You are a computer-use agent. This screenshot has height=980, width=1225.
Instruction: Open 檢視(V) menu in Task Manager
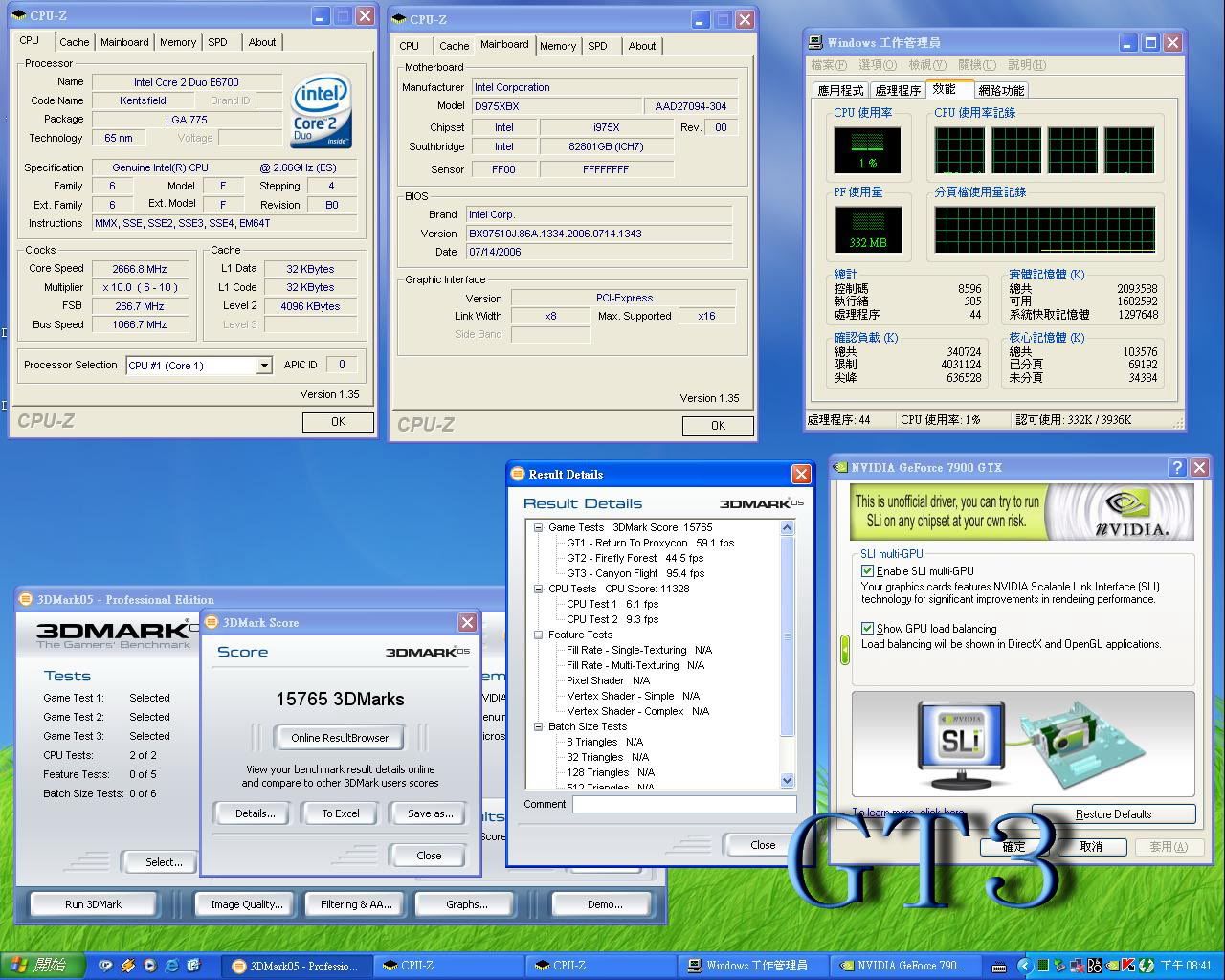pyautogui.click(x=927, y=65)
